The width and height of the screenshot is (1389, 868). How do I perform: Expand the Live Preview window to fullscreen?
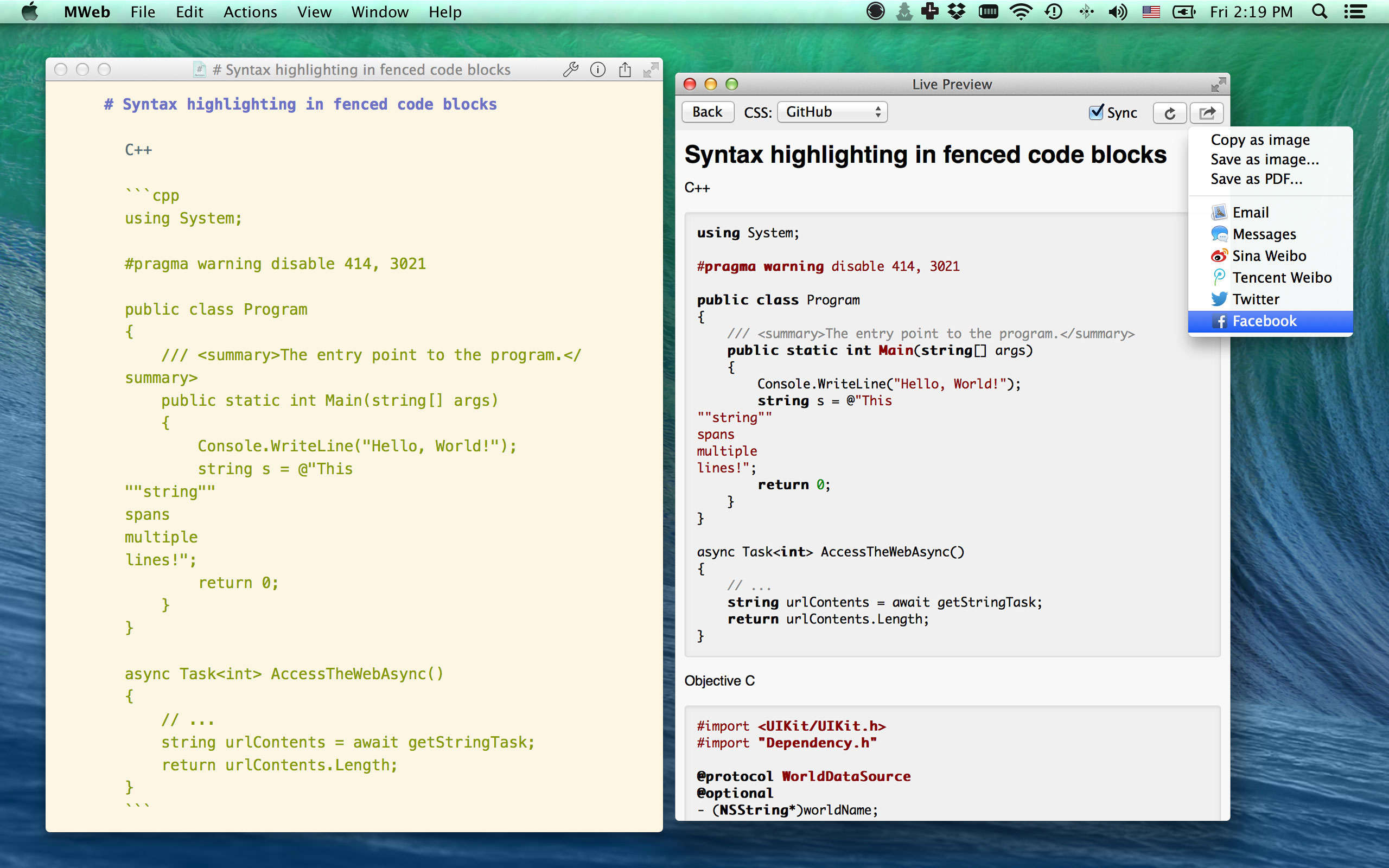click(1218, 85)
